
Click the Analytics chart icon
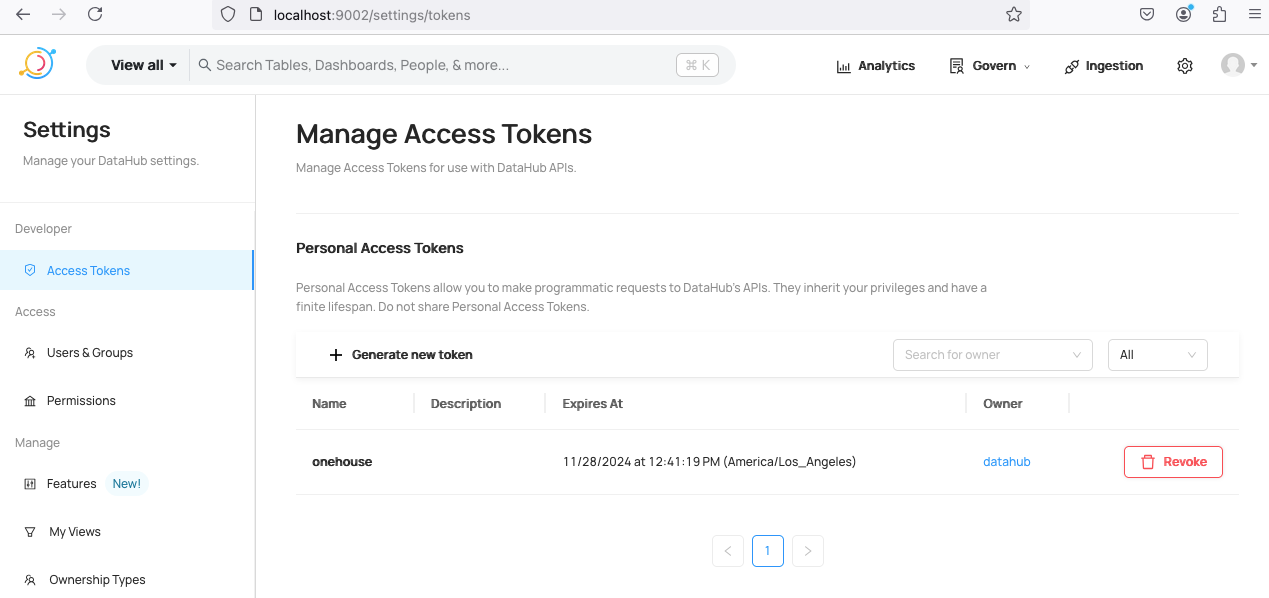pyautogui.click(x=844, y=66)
